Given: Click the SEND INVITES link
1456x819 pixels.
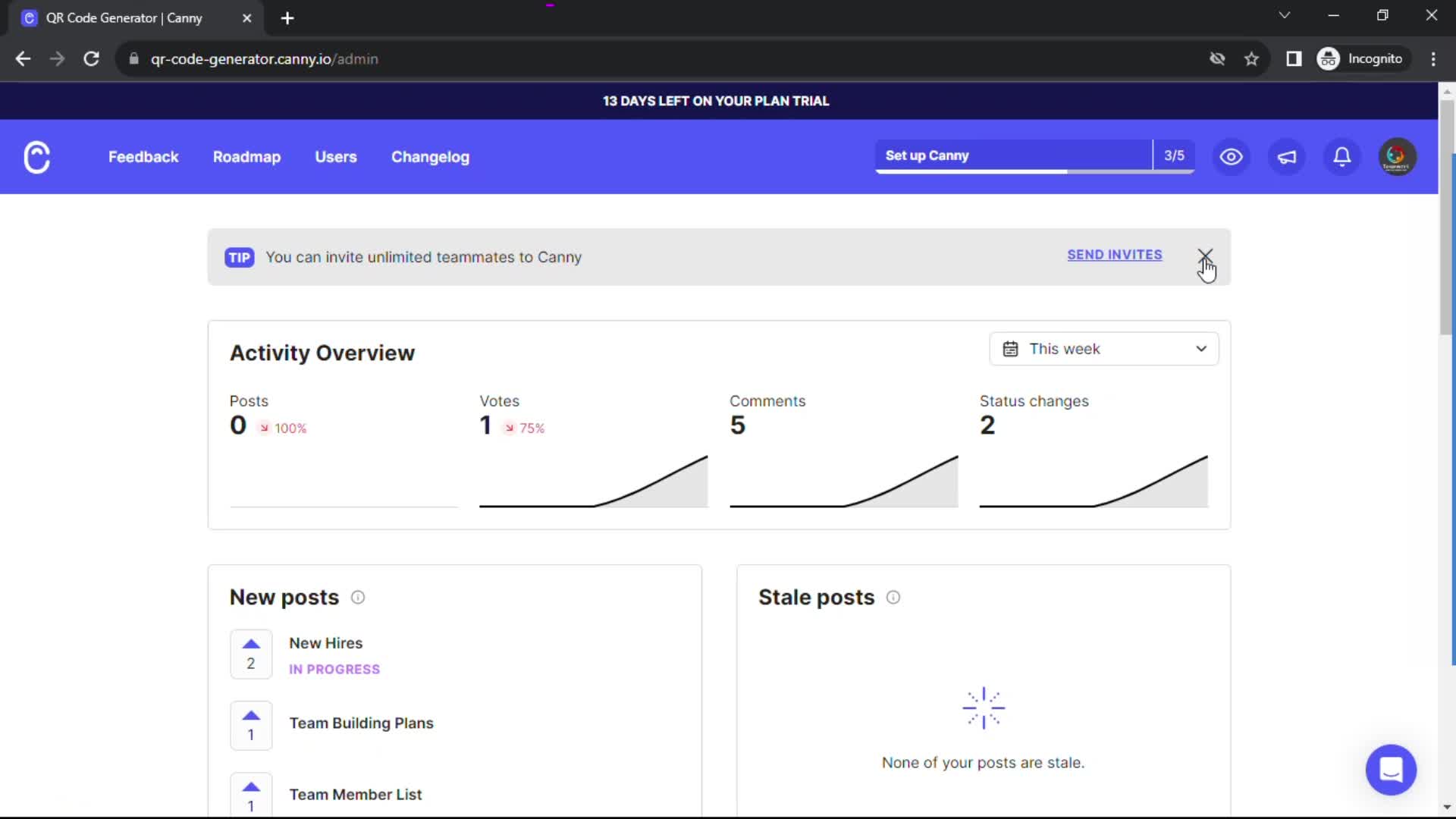Looking at the screenshot, I should pyautogui.click(x=1115, y=255).
